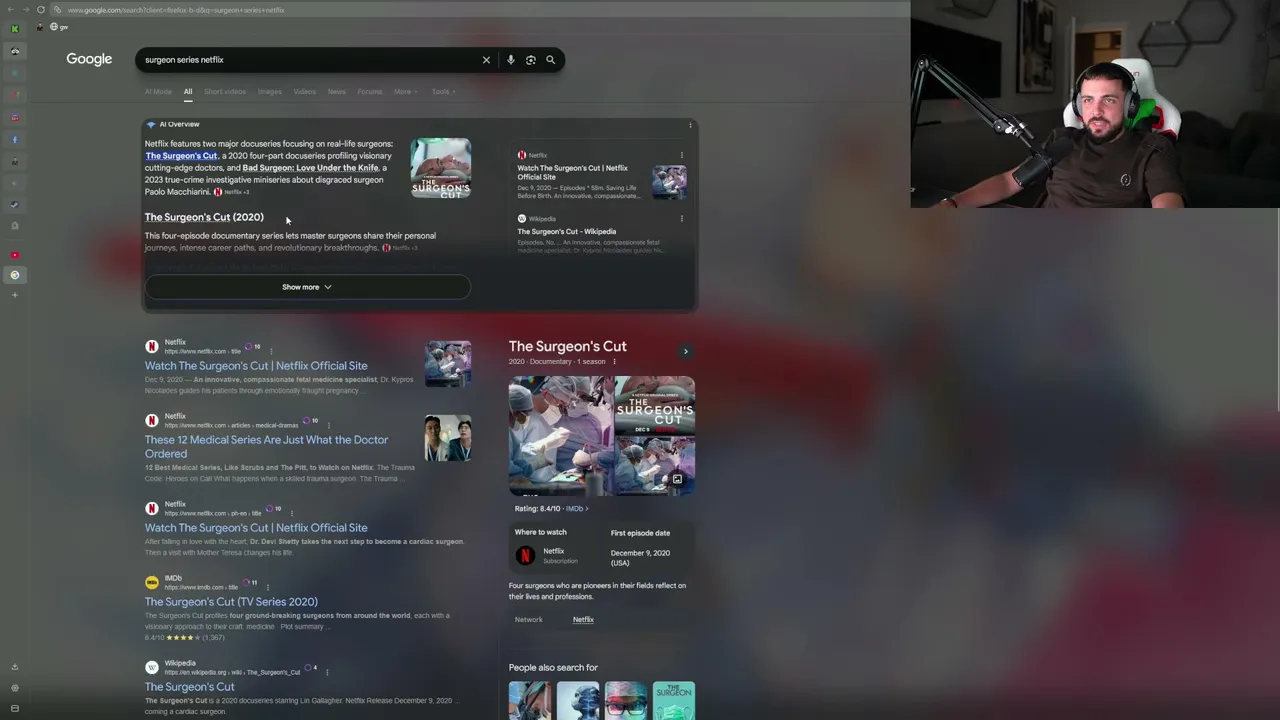Open three-dot menu beside Netflix source card
1280x720 pixels.
tap(682, 155)
